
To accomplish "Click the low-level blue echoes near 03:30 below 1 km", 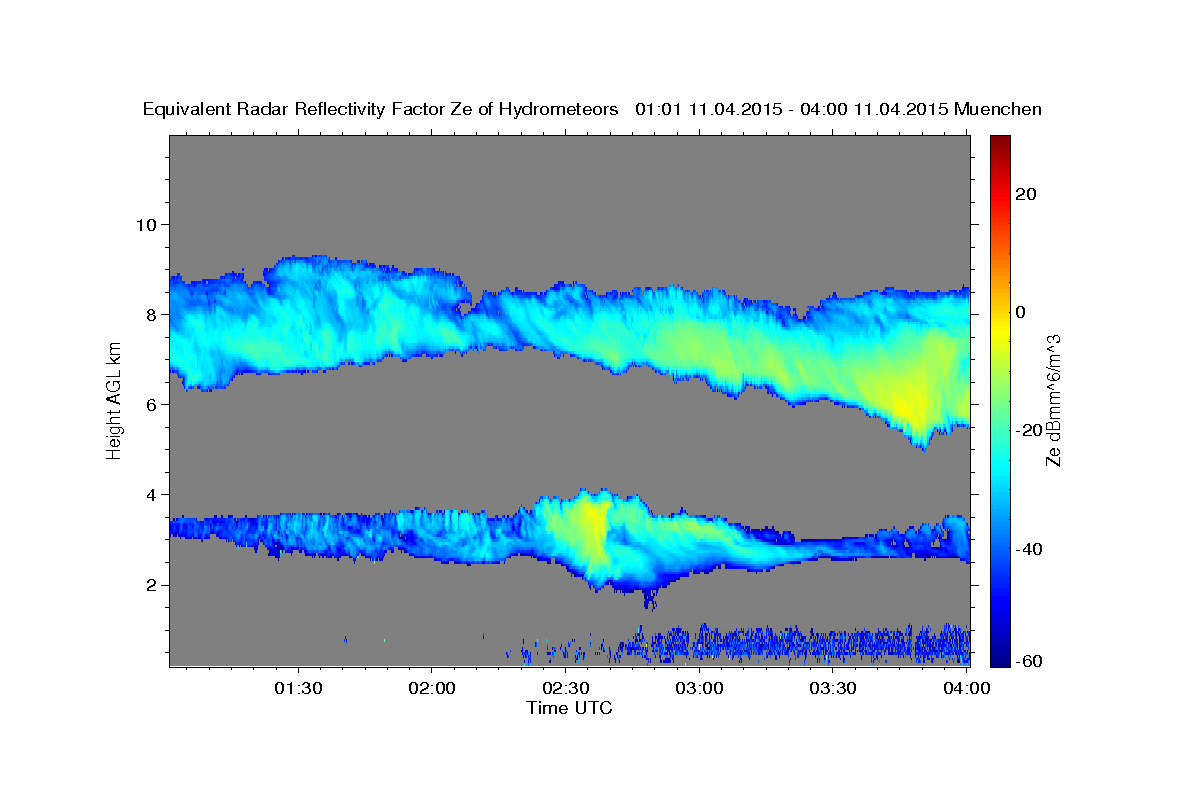I will point(833,643).
